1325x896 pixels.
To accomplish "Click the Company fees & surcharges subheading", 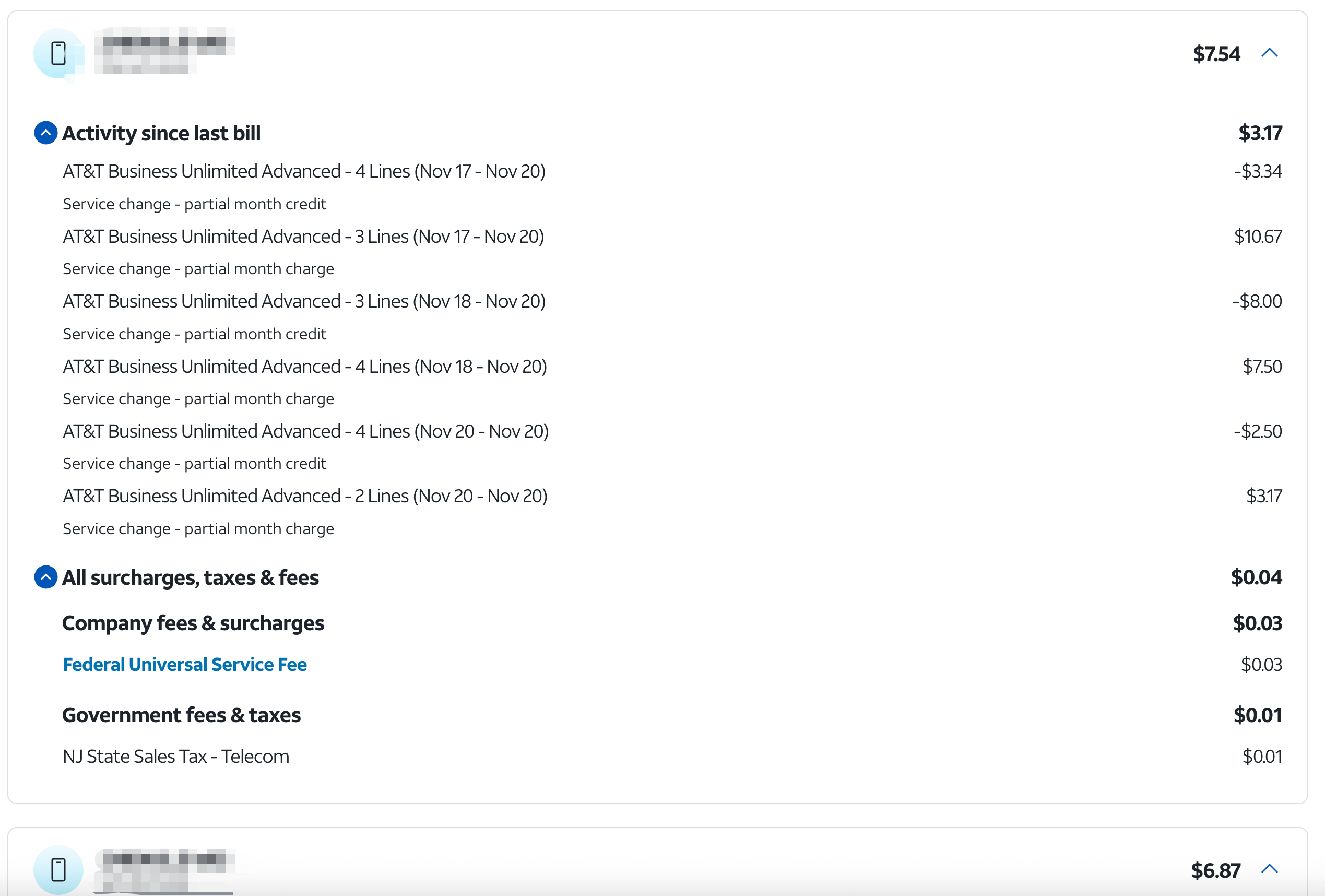I will coord(193,623).
